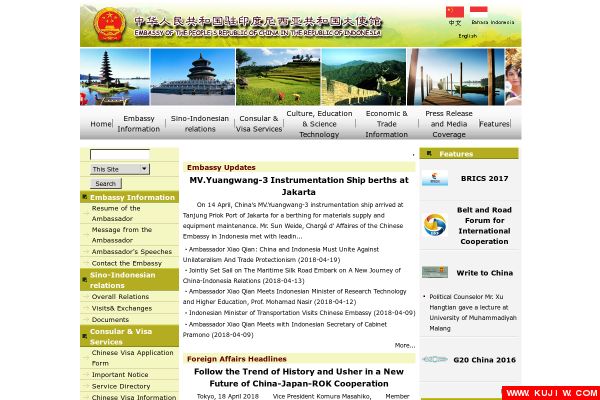Open Follow the Trend of History headline
Screen dimensions: 600x400
click(299, 377)
